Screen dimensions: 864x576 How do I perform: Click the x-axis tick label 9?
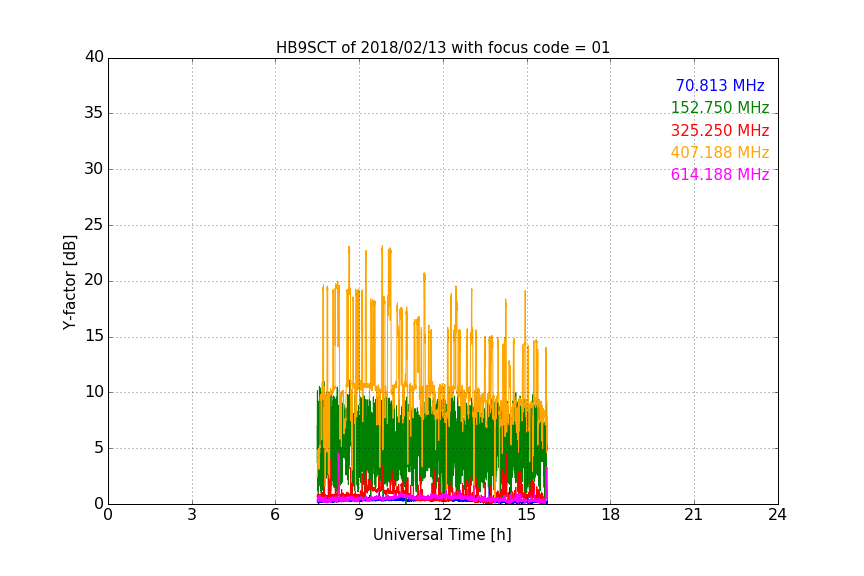[x=359, y=515]
